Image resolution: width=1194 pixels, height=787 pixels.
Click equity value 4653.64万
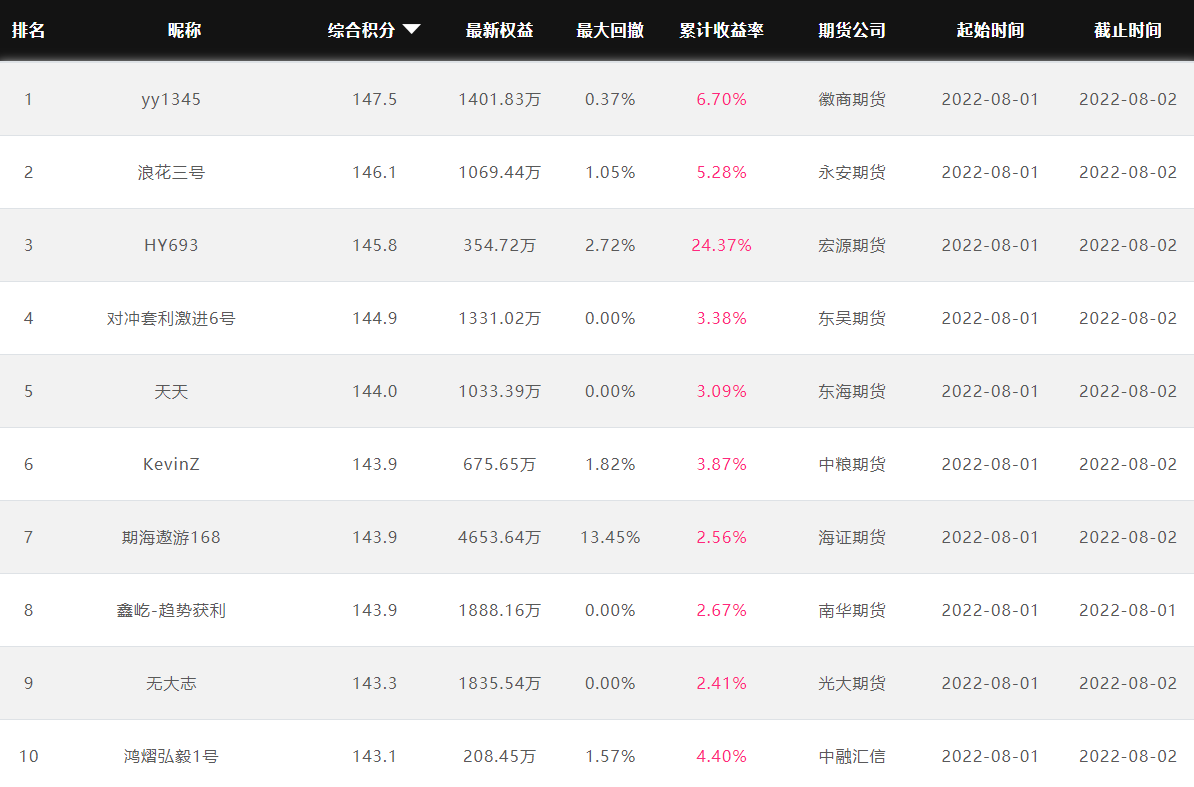click(500, 537)
